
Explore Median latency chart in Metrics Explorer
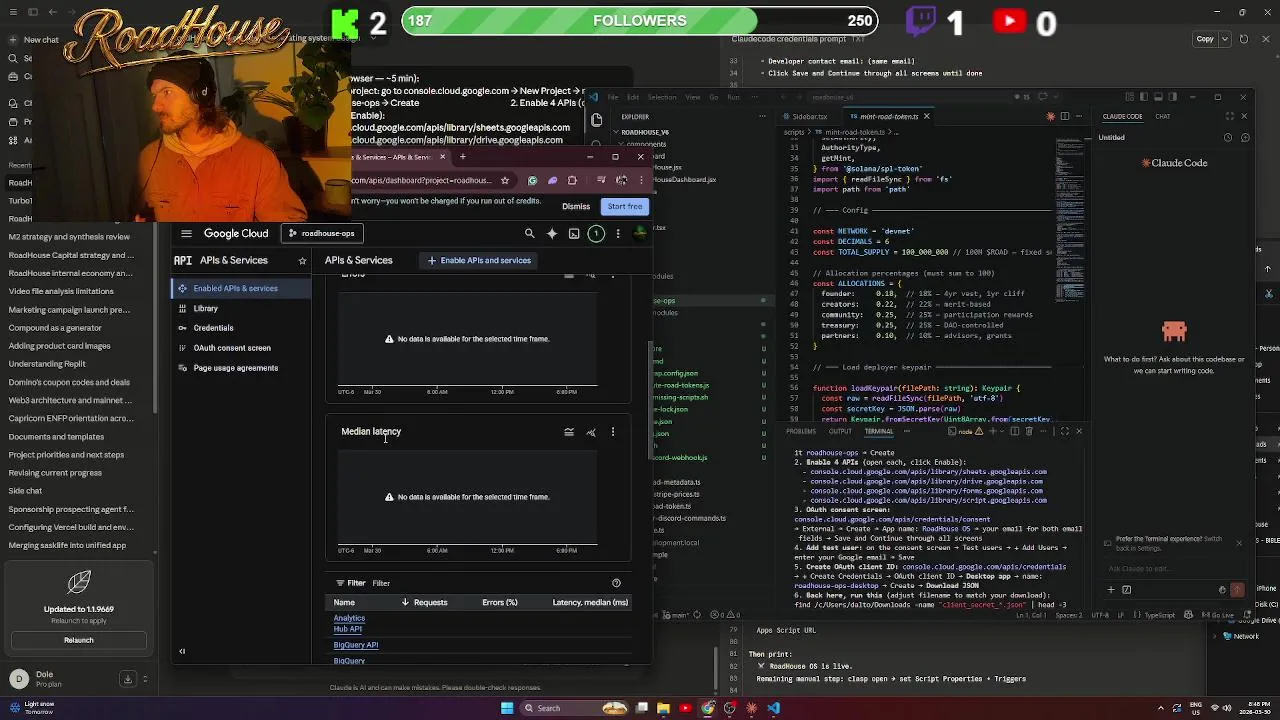(591, 432)
